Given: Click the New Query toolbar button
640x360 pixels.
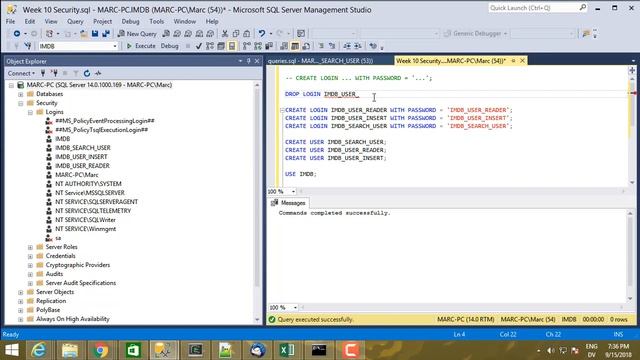Looking at the screenshot, I should (137, 33).
